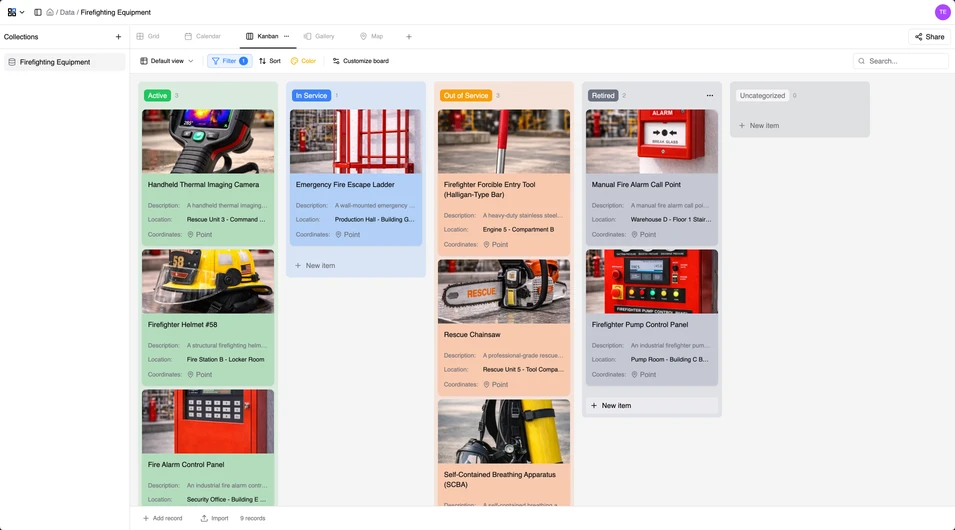
Task: Open the Data breadcrumb link
Action: point(67,12)
